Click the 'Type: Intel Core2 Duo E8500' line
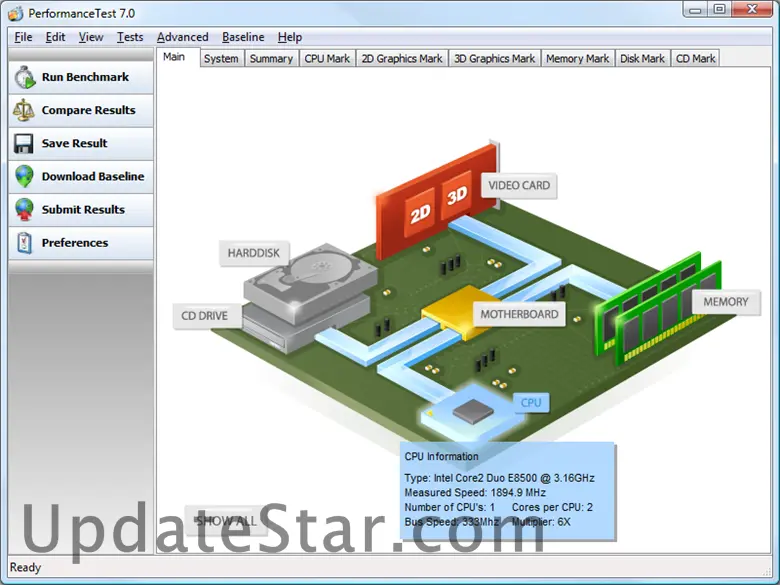780x585 pixels. point(499,478)
